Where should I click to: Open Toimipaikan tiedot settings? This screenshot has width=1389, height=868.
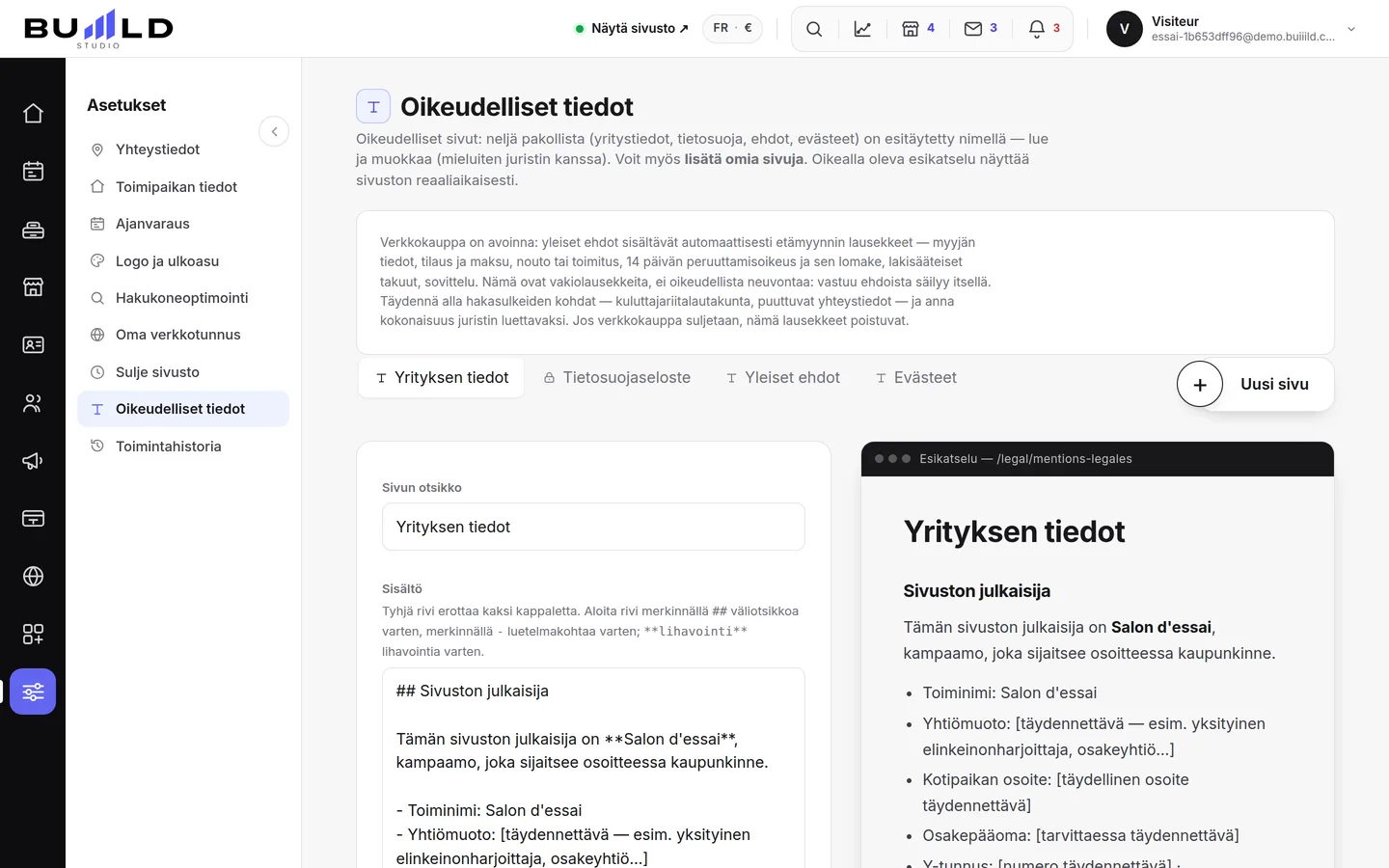tap(183, 187)
